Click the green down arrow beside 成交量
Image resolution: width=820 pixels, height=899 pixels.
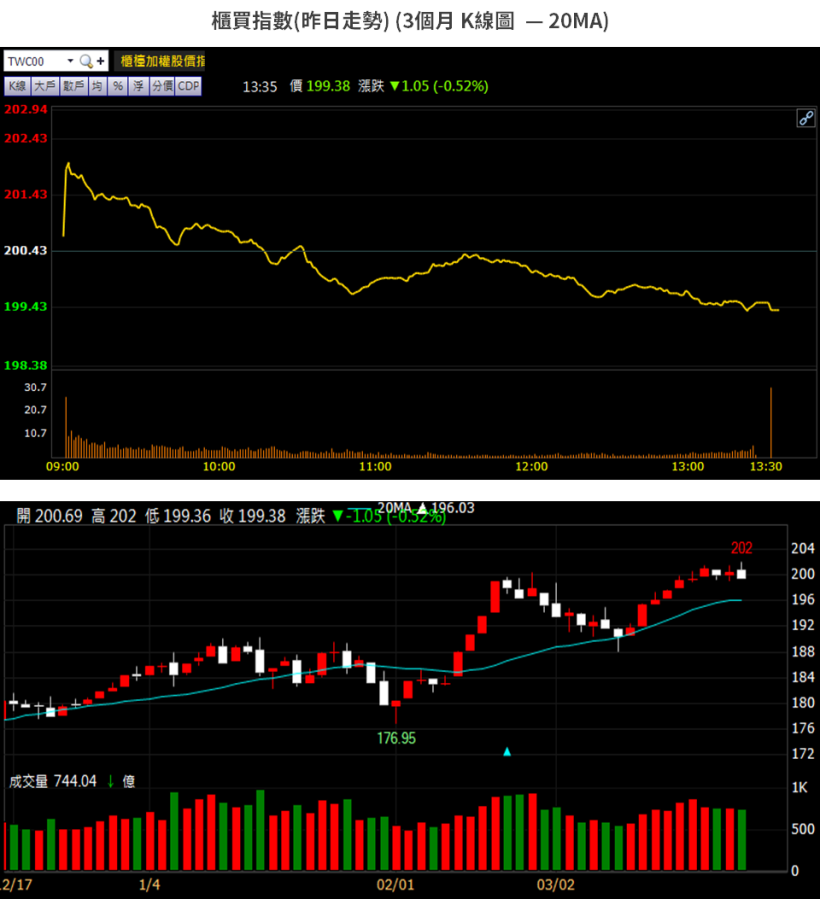point(110,781)
